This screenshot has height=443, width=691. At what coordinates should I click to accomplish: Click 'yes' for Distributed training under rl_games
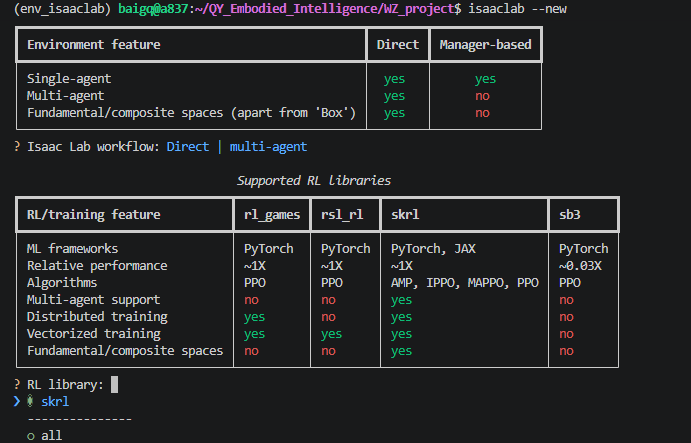click(x=254, y=317)
